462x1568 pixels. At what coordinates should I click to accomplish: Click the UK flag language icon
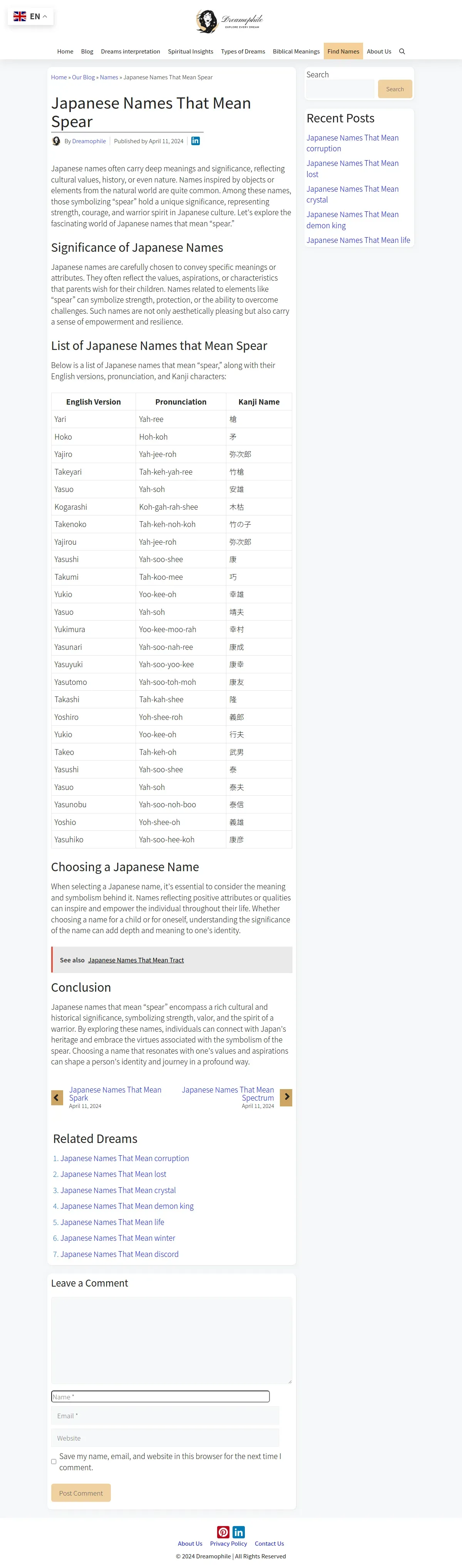(x=20, y=17)
